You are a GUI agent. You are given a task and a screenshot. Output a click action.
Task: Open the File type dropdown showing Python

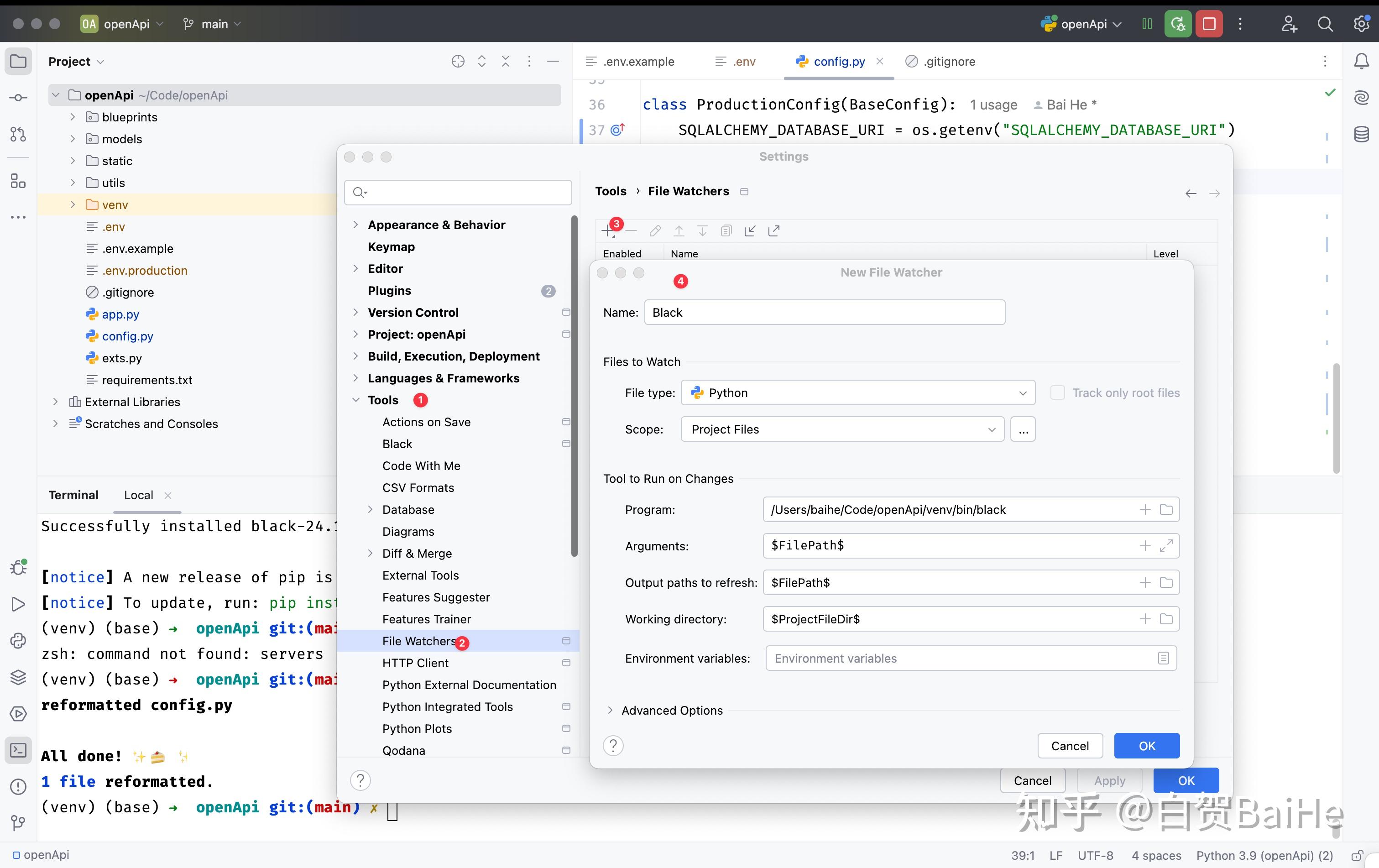[857, 393]
